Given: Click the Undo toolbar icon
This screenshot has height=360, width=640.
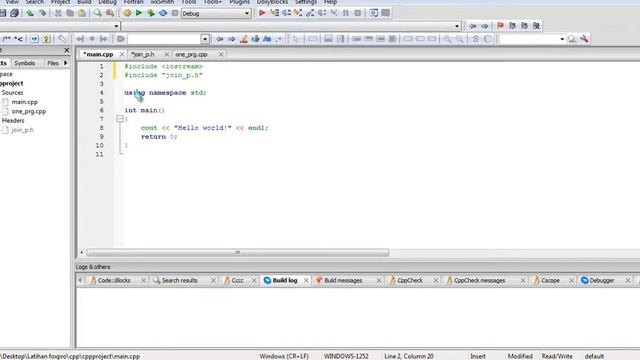Looking at the screenshot, I should pos(30,13).
